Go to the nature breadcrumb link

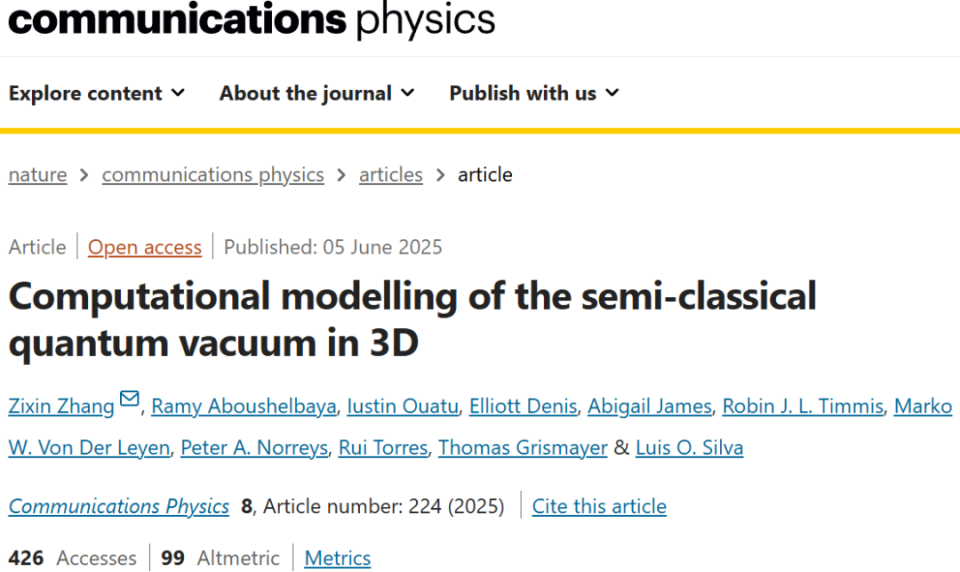pos(38,175)
